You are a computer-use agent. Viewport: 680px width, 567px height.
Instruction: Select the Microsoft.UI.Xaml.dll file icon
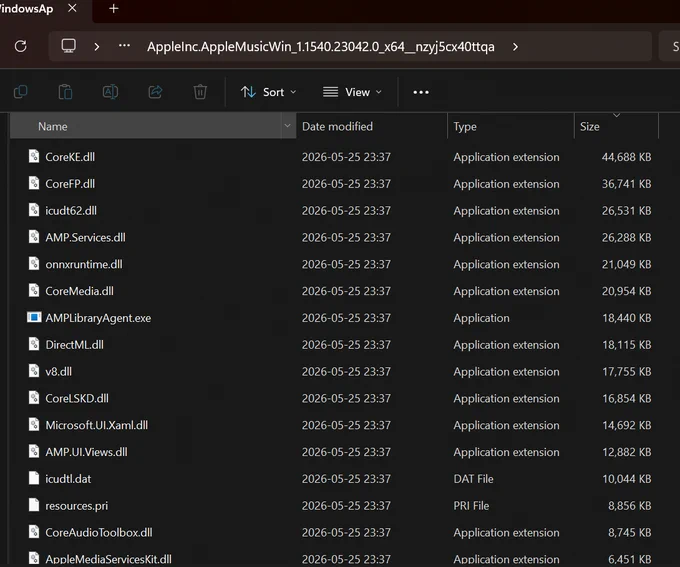pyautogui.click(x=34, y=425)
